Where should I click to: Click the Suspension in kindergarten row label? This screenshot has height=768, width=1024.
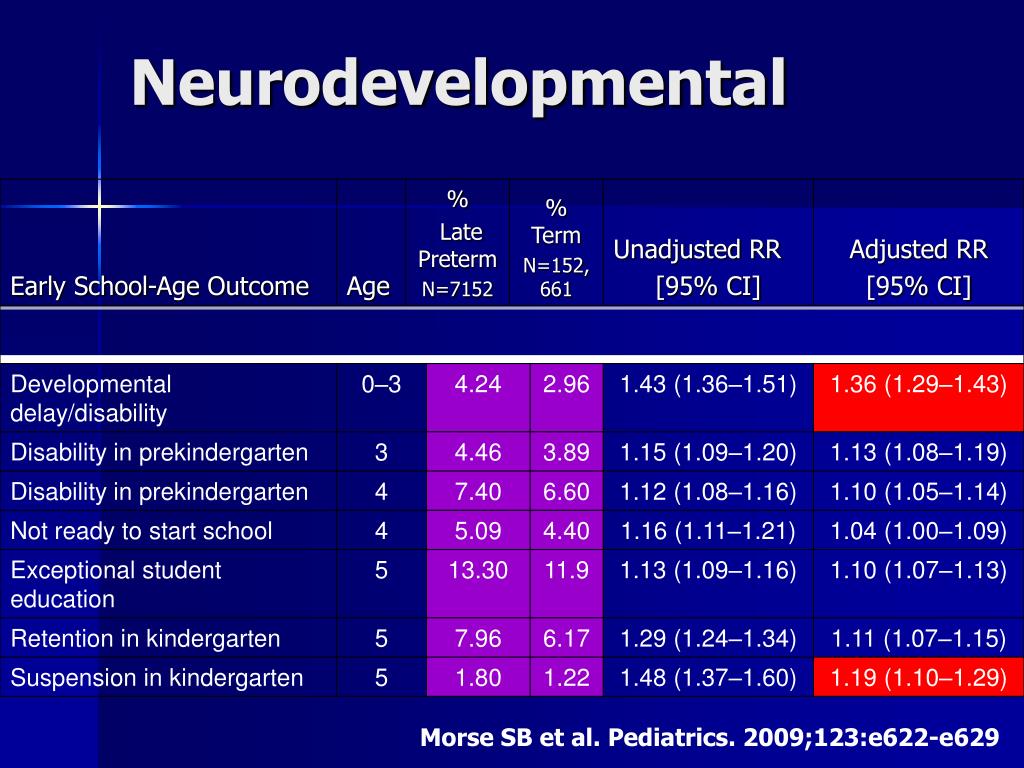click(157, 678)
